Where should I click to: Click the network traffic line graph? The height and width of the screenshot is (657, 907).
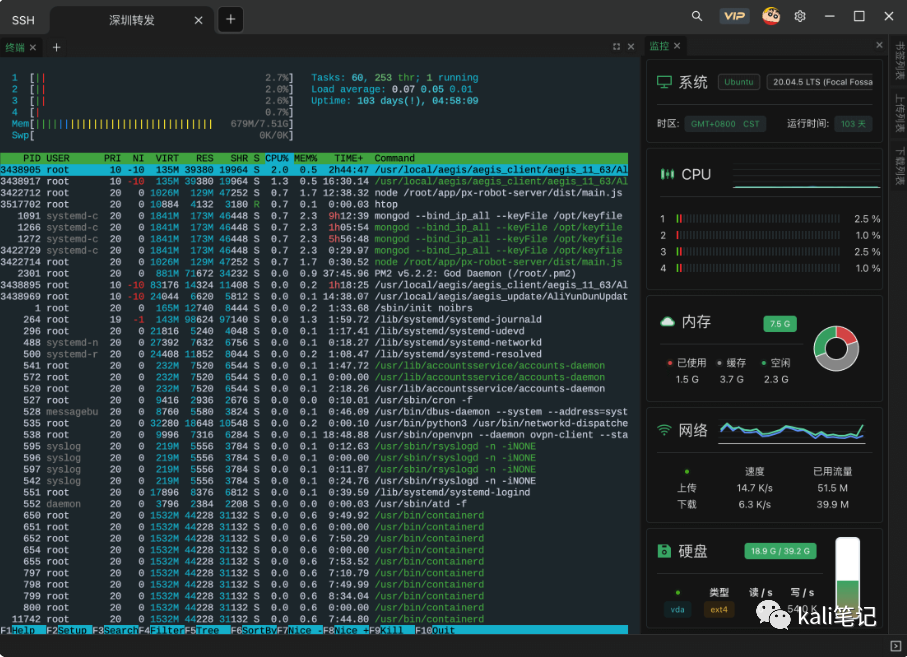tap(792, 433)
